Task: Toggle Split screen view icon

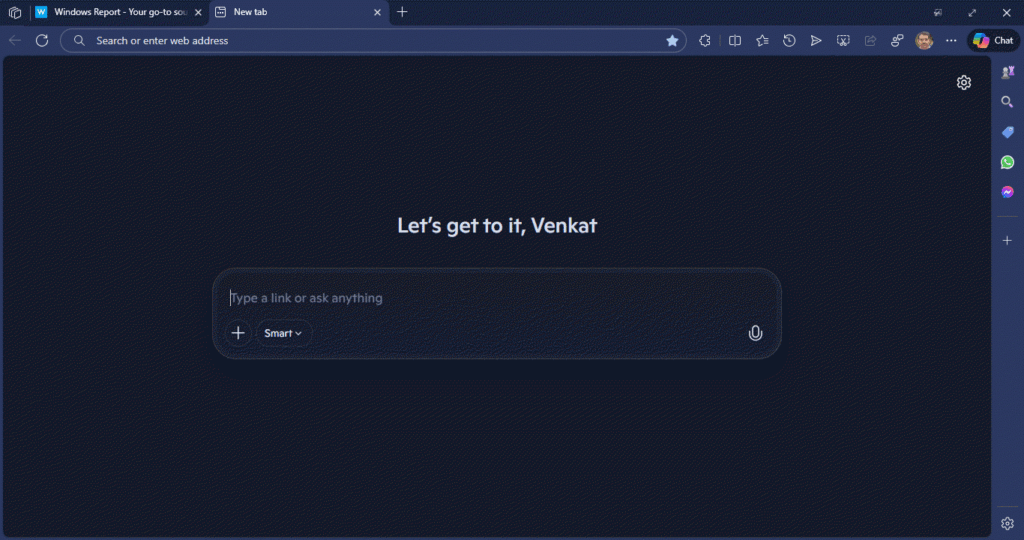Action: [735, 41]
